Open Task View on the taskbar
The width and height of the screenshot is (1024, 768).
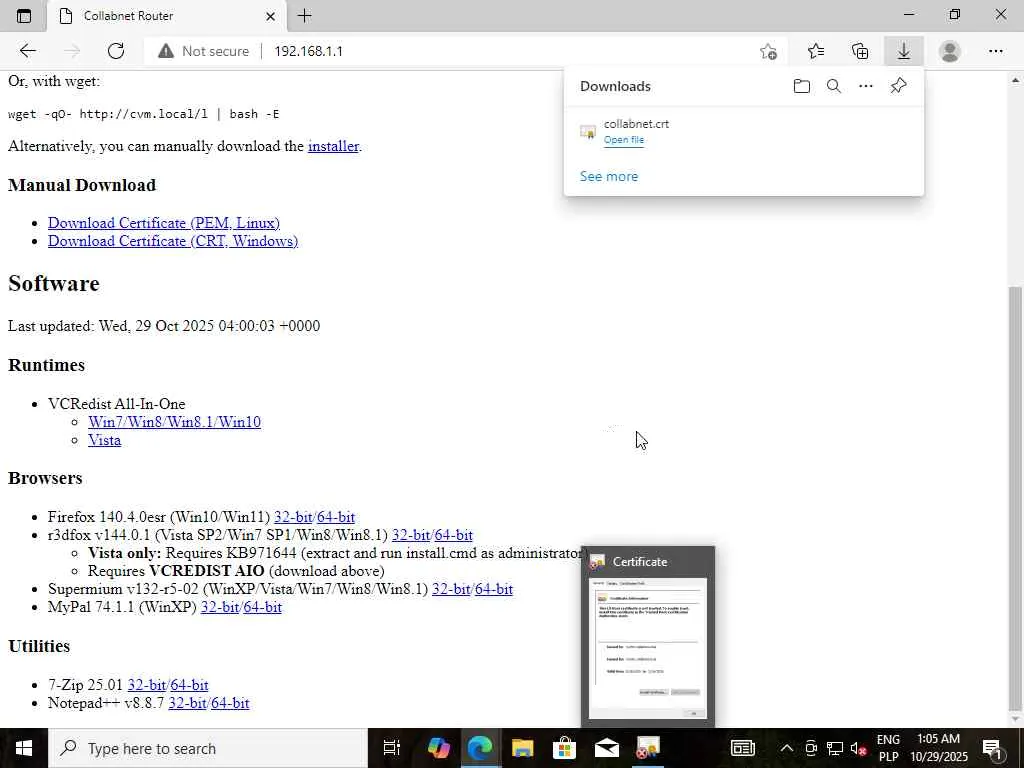391,748
